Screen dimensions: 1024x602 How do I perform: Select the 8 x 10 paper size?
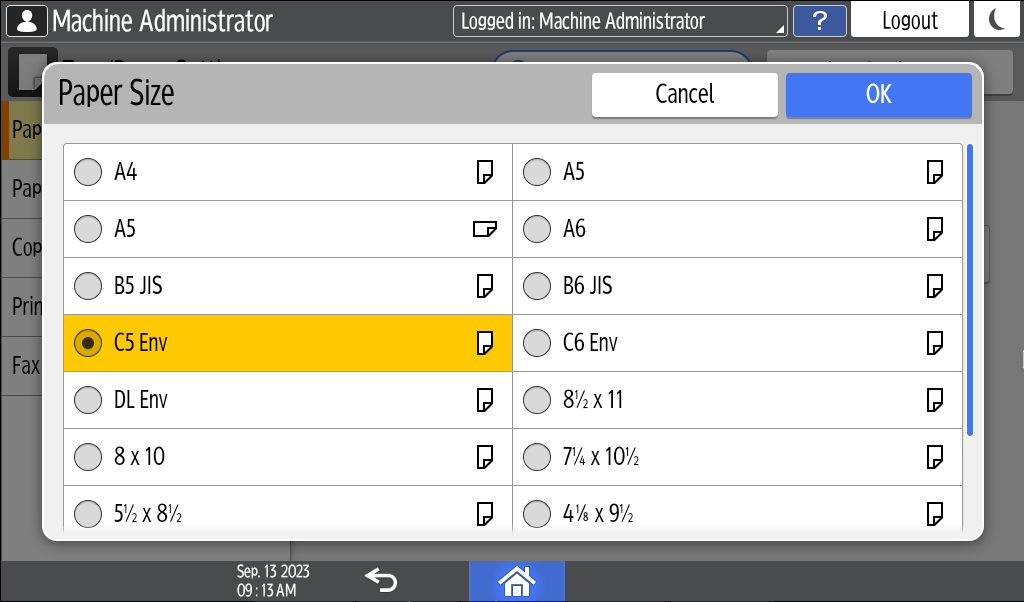(89, 458)
